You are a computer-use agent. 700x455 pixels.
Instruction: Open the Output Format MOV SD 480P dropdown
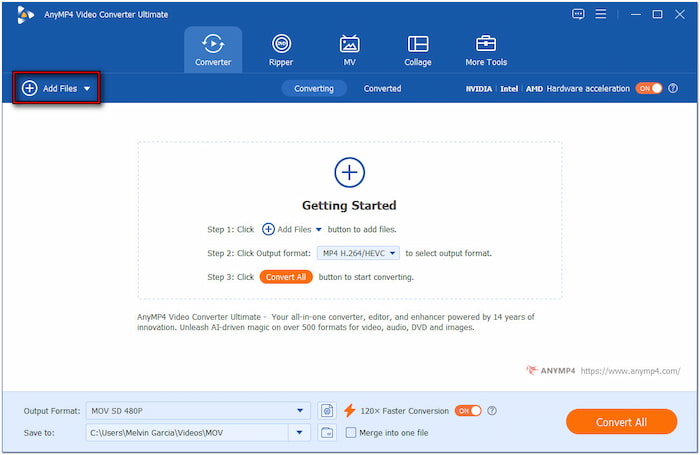198,411
